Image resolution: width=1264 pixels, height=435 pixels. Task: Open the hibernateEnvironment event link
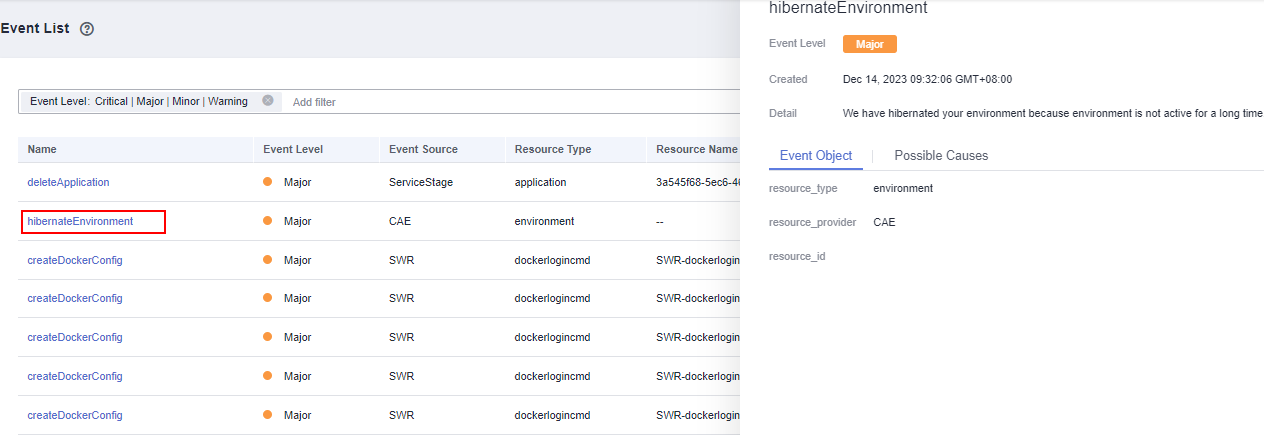(x=80, y=221)
